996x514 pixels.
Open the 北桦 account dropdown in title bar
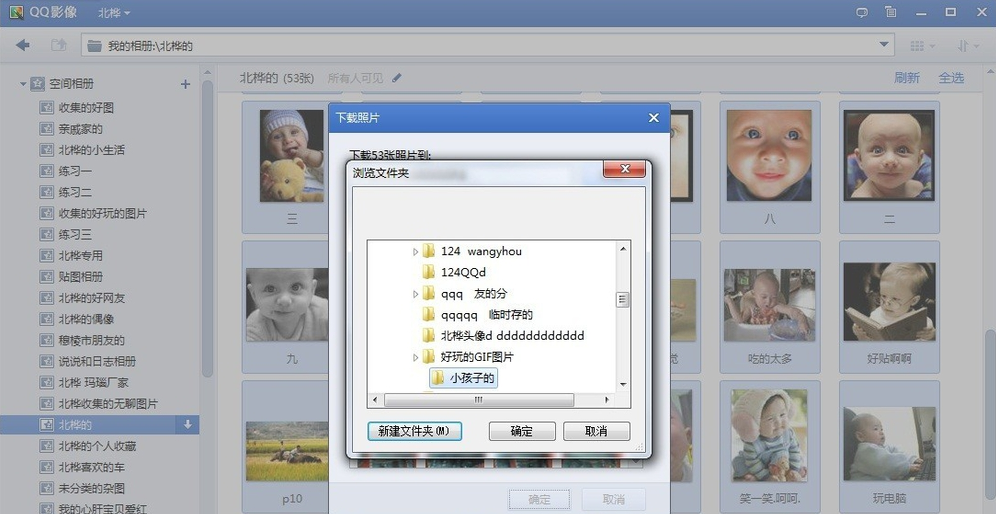click(x=114, y=13)
